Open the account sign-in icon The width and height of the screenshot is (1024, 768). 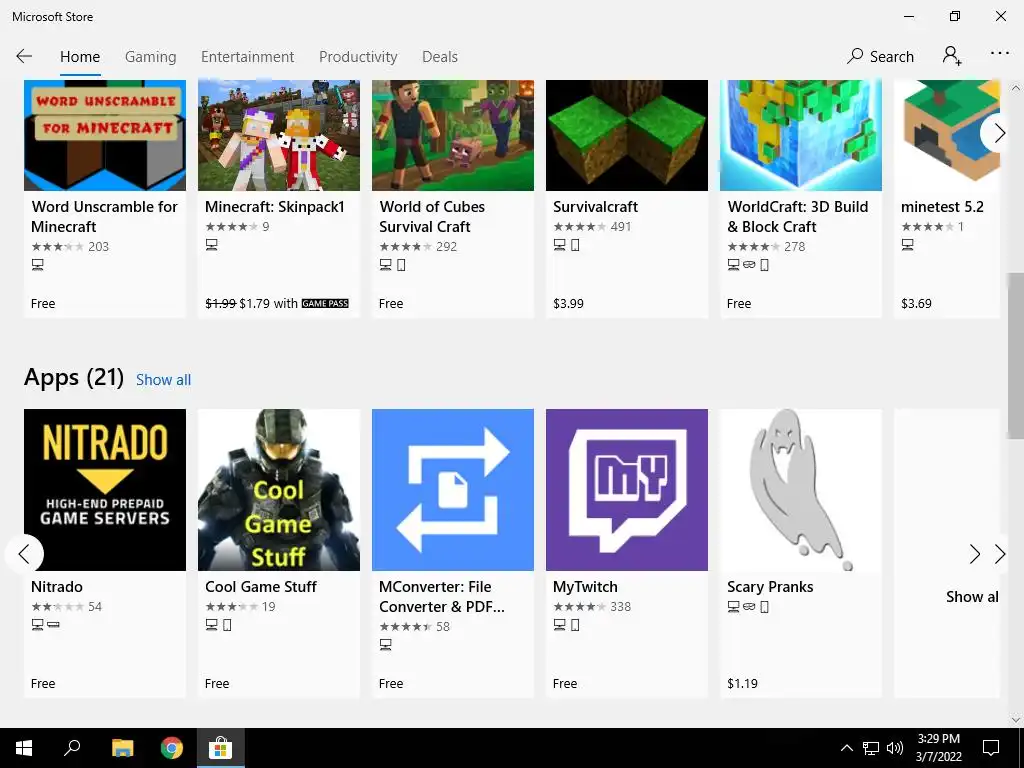(x=952, y=56)
